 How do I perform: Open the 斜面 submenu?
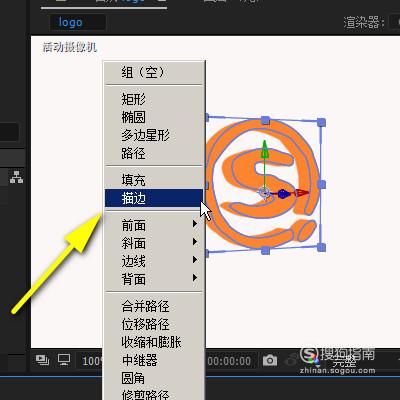[x=154, y=243]
